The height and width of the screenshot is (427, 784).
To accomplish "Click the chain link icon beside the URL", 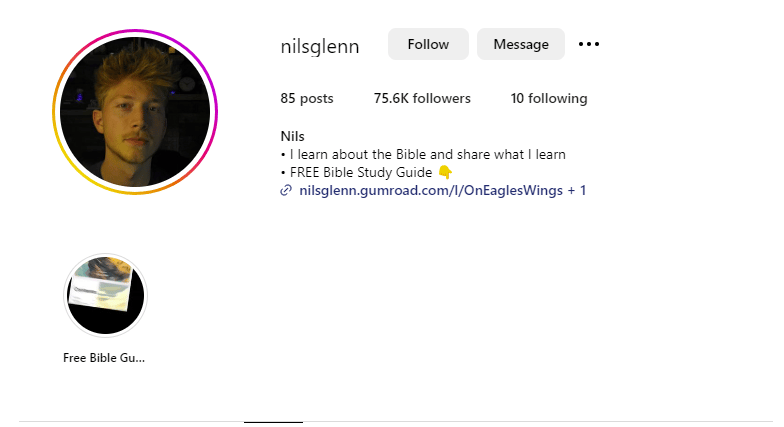I will [x=286, y=190].
